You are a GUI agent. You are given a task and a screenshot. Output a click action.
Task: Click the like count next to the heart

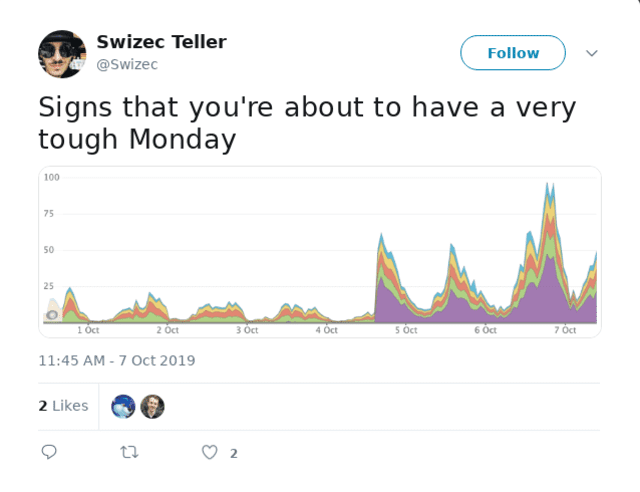tap(233, 454)
